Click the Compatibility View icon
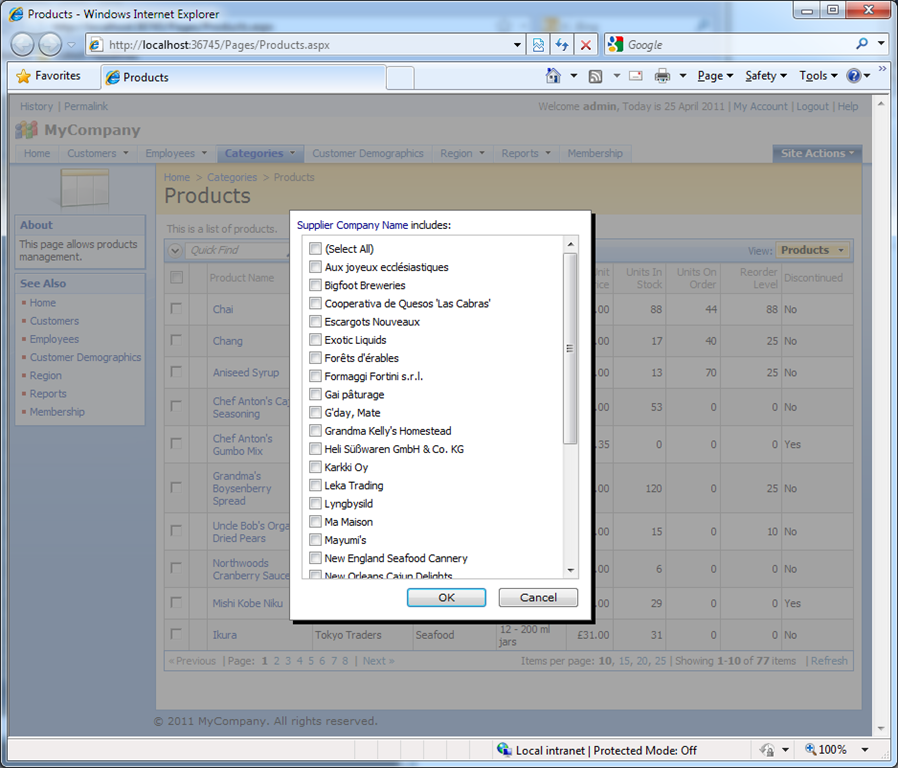Image resolution: width=898 pixels, height=768 pixels. coord(538,45)
